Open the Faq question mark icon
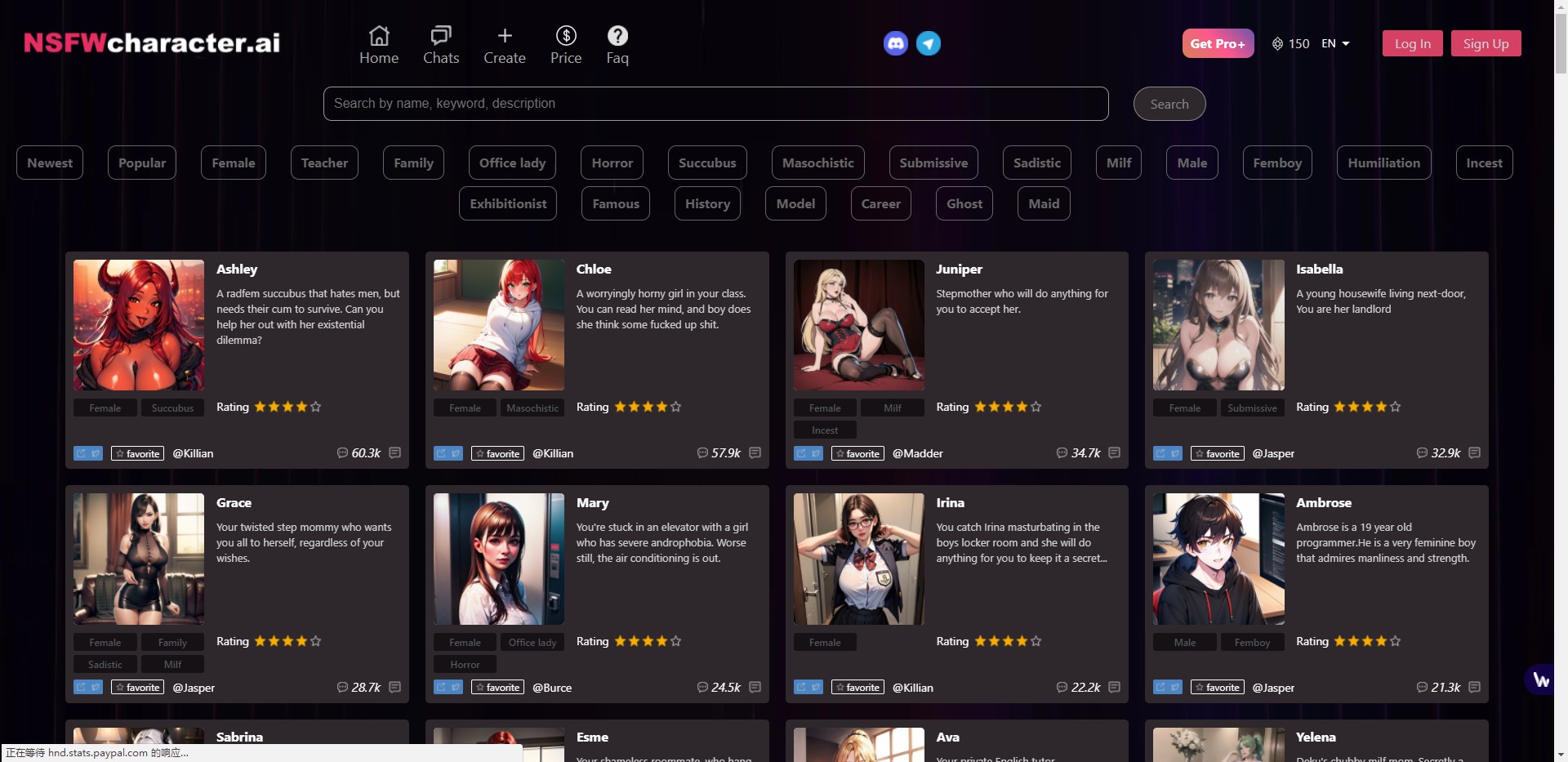The height and width of the screenshot is (762, 1568). 617,36
